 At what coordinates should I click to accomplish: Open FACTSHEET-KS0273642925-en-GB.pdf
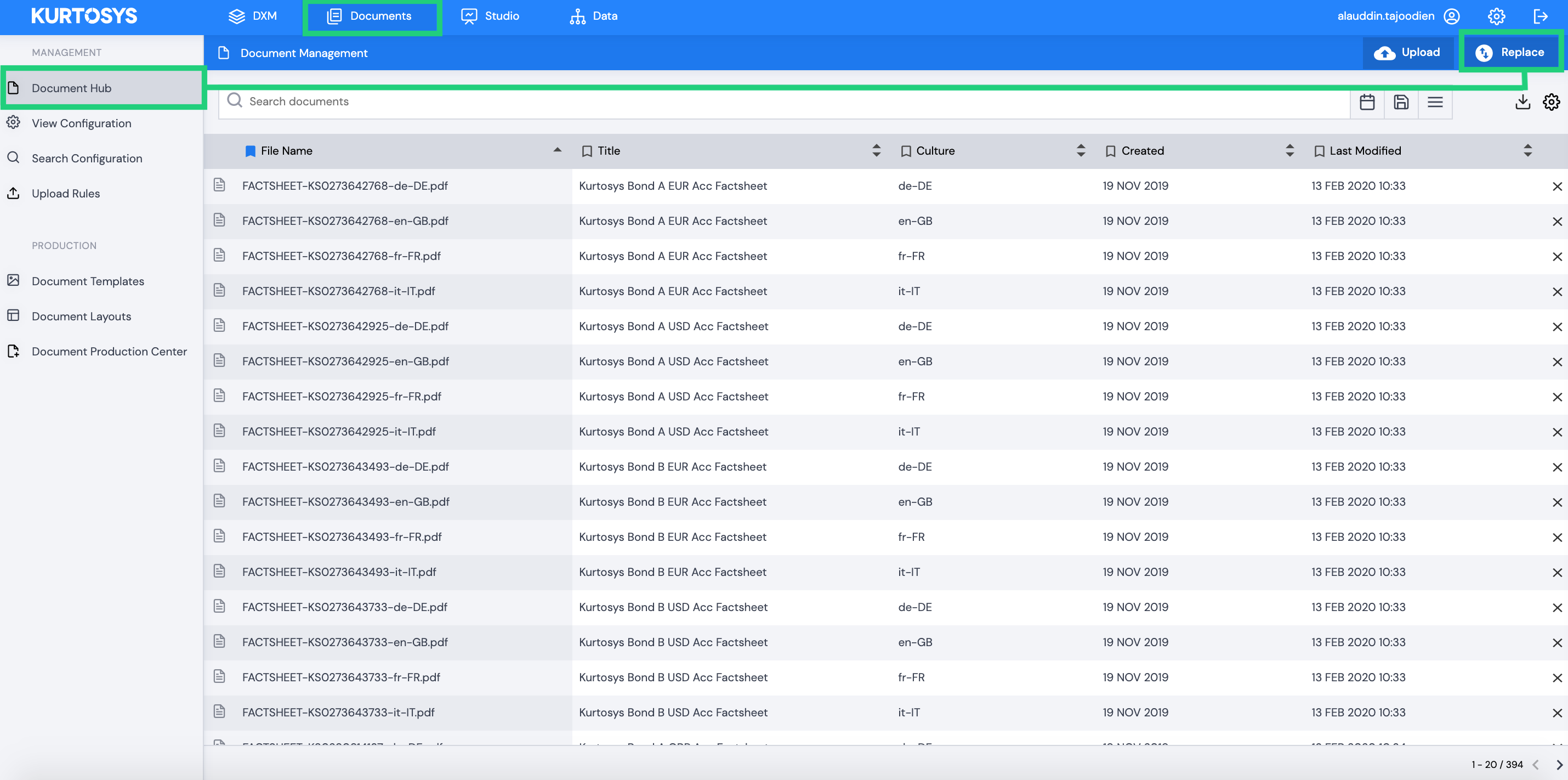pyautogui.click(x=346, y=361)
